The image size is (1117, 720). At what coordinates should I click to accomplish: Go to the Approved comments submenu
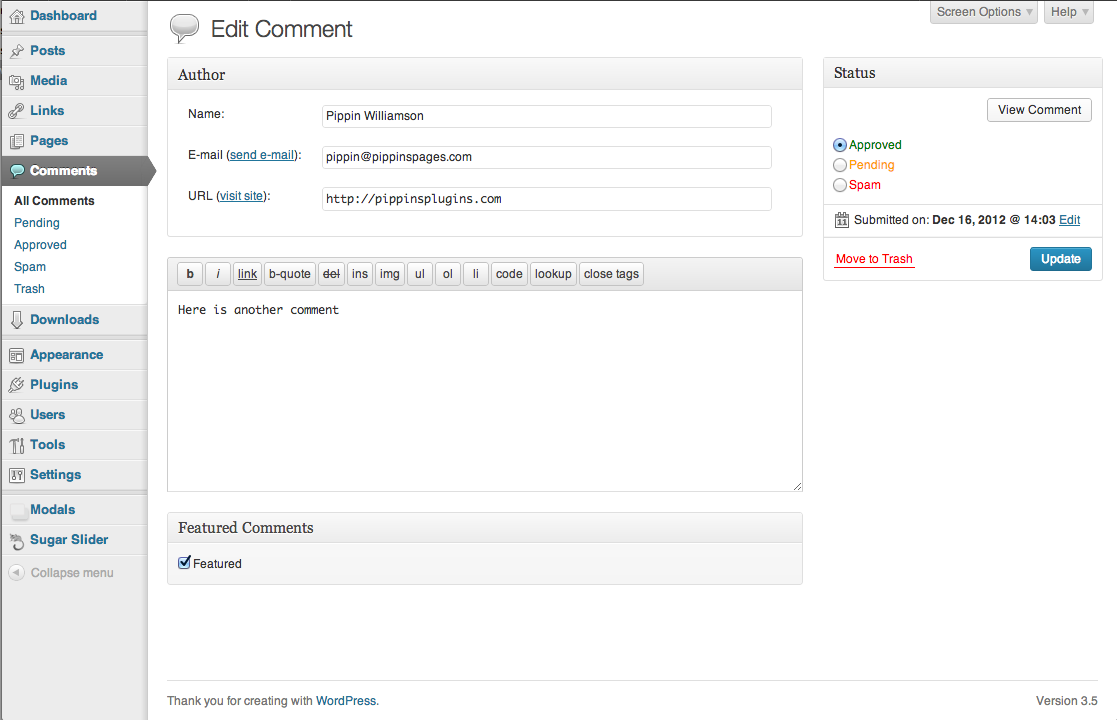(x=41, y=245)
